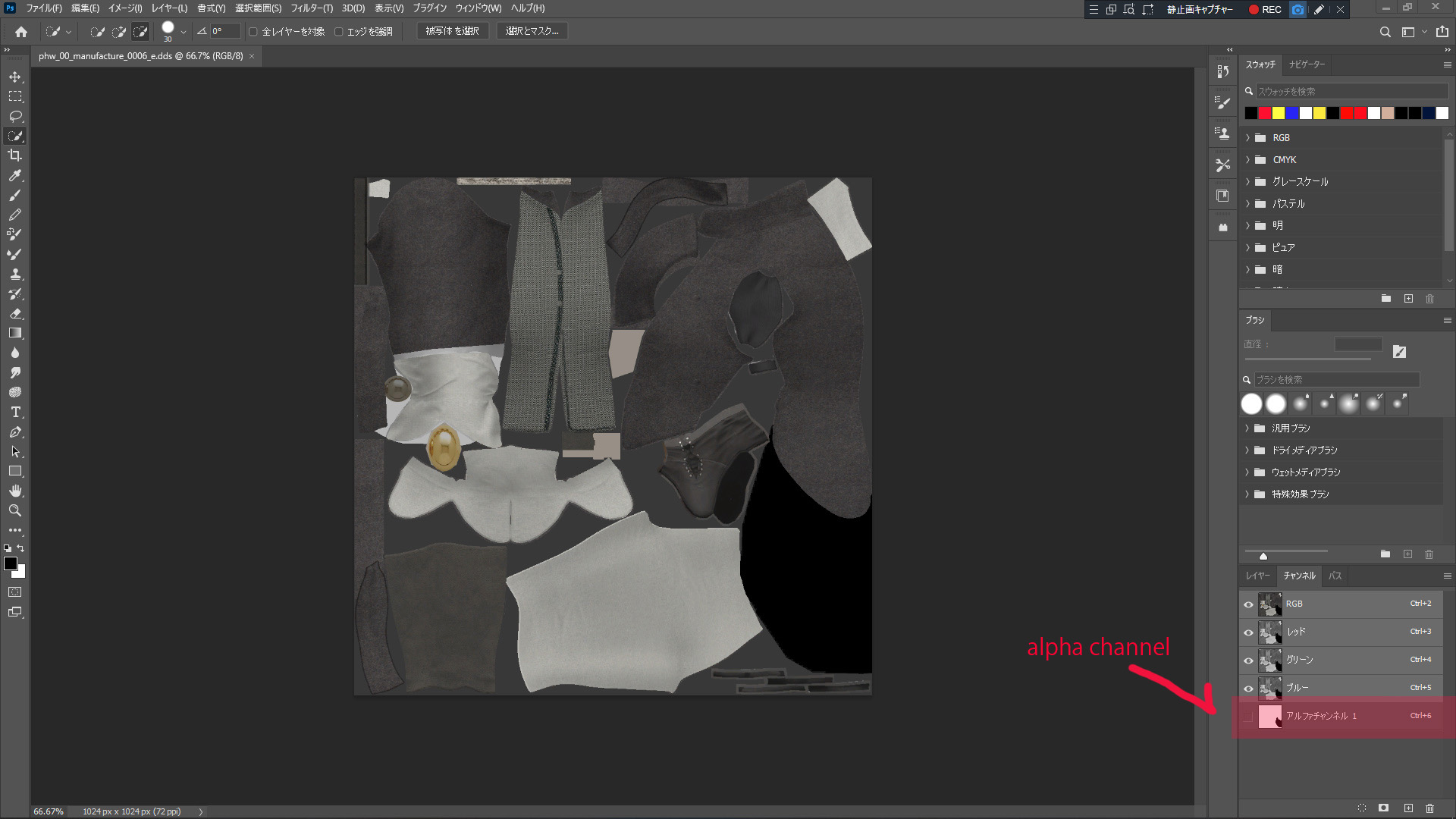Expand the CMYK swatch folder
The height and width of the screenshot is (819, 1456).
[x=1247, y=160]
